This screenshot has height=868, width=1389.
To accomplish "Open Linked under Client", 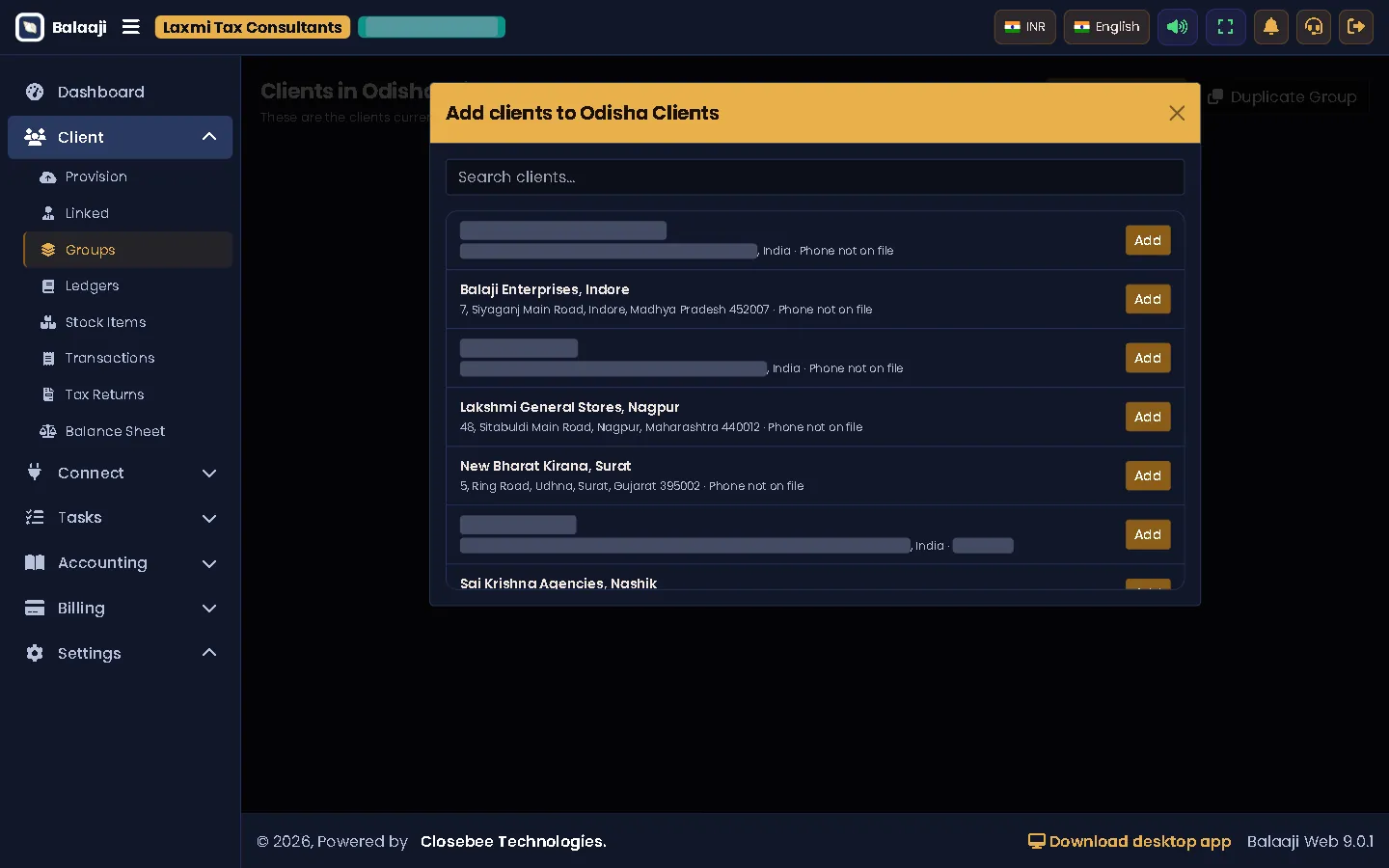I will point(127,213).
